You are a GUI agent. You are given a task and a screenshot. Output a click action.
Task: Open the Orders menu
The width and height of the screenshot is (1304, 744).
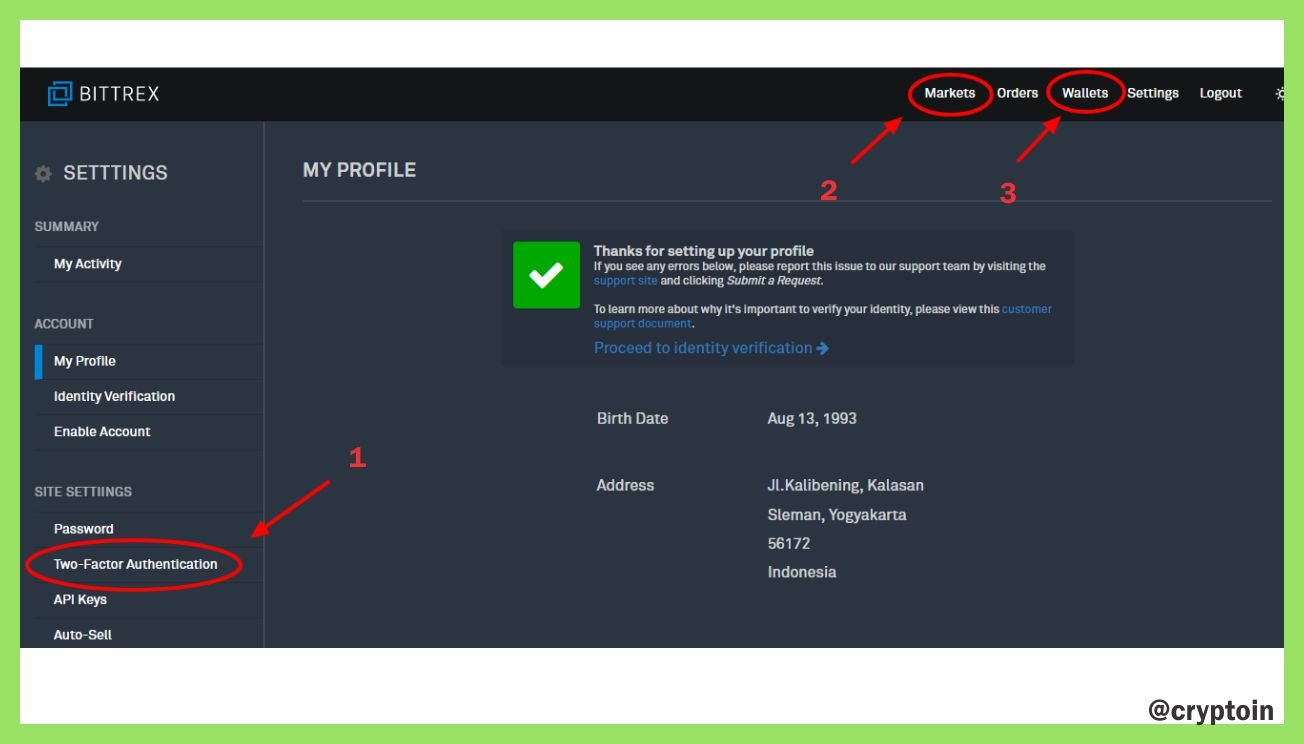1017,93
